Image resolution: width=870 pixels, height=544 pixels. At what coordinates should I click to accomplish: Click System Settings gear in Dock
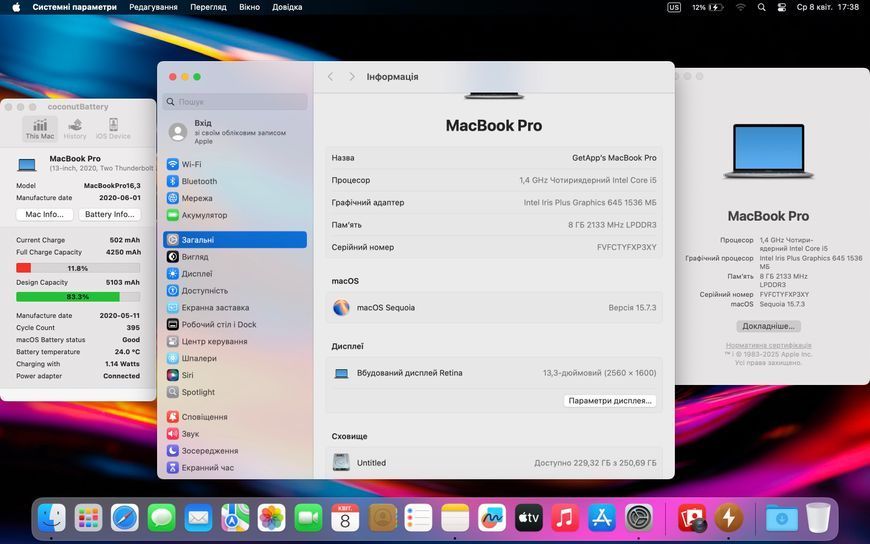pyautogui.click(x=639, y=518)
